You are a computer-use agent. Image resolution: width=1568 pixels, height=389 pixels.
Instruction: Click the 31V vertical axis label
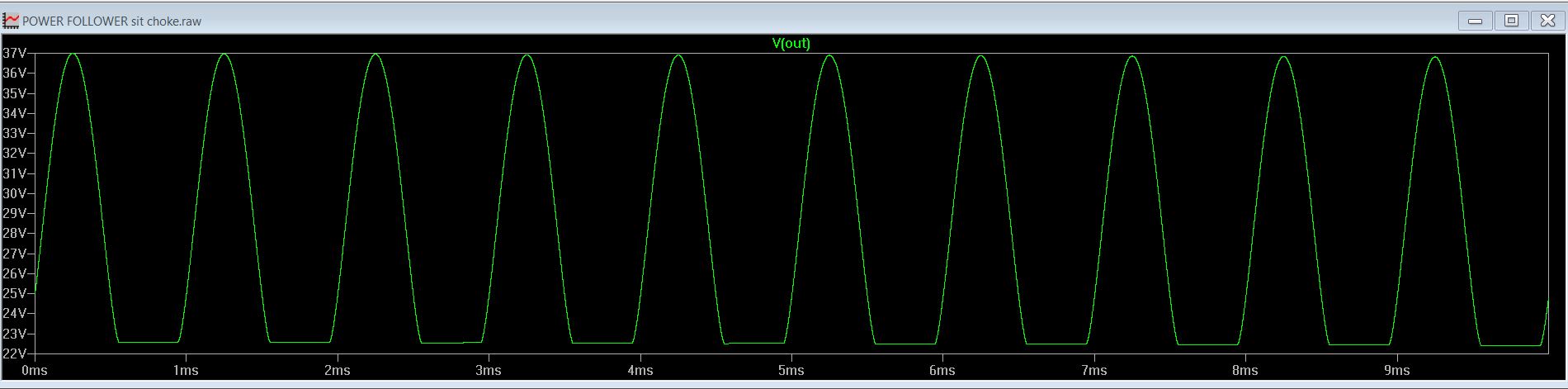(x=15, y=173)
